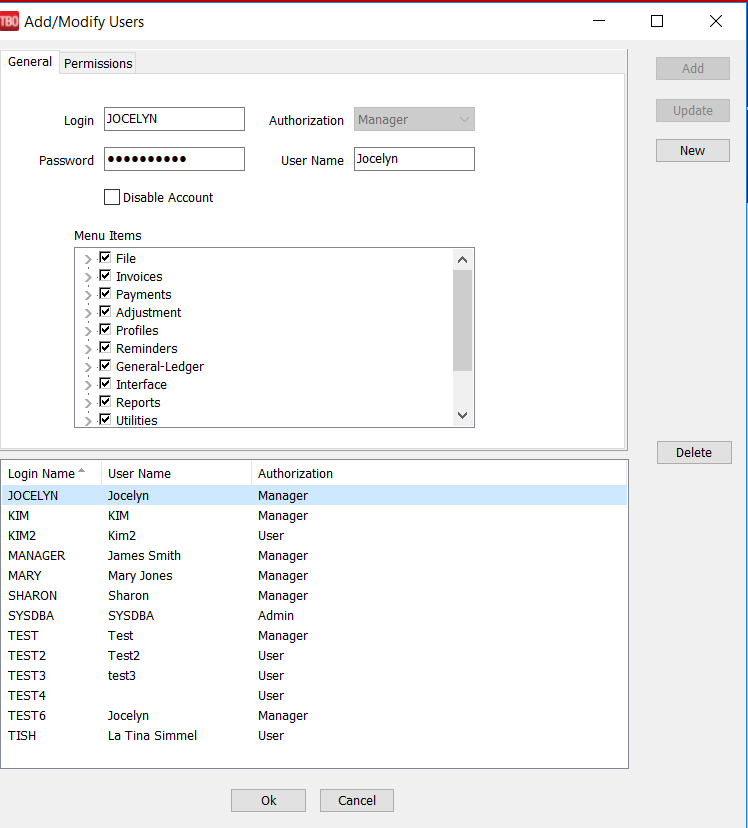The width and height of the screenshot is (748, 828).
Task: Click the Mary Jones user name cell
Action: [x=140, y=576]
